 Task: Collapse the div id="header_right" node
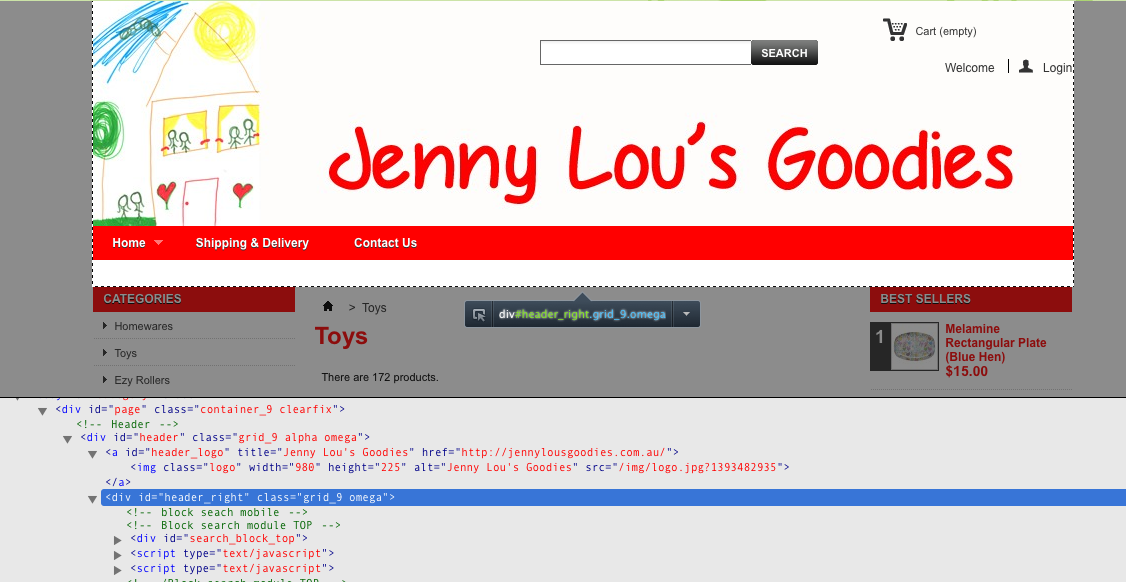click(x=93, y=499)
